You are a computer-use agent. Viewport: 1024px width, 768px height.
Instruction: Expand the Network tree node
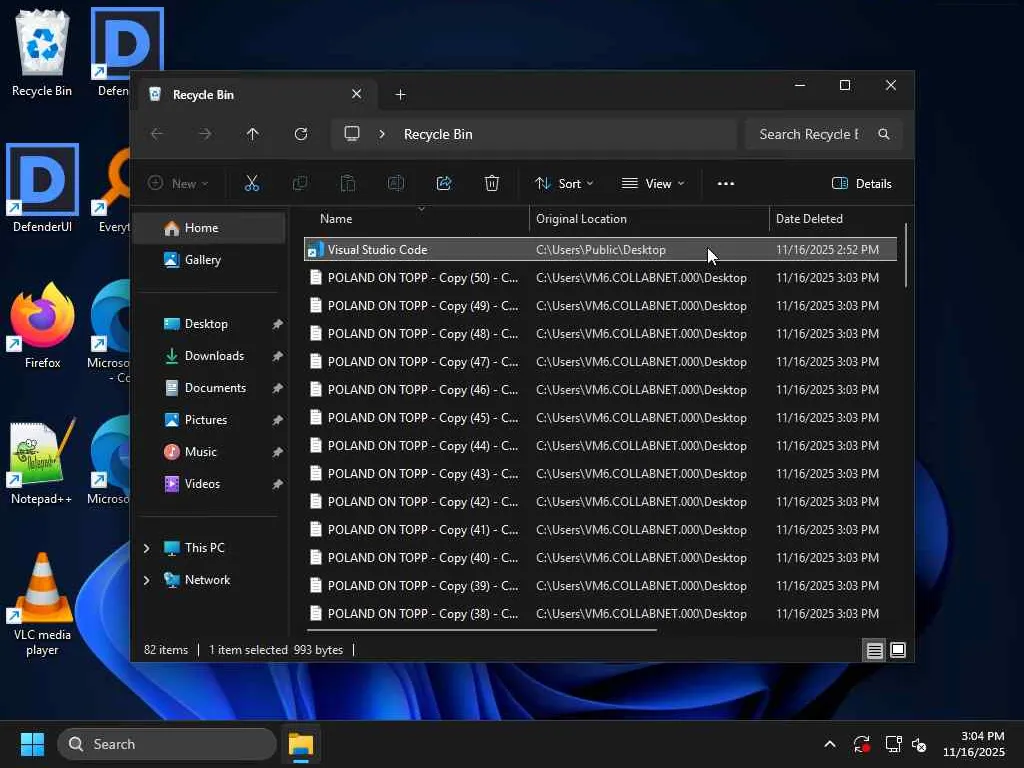(x=146, y=580)
